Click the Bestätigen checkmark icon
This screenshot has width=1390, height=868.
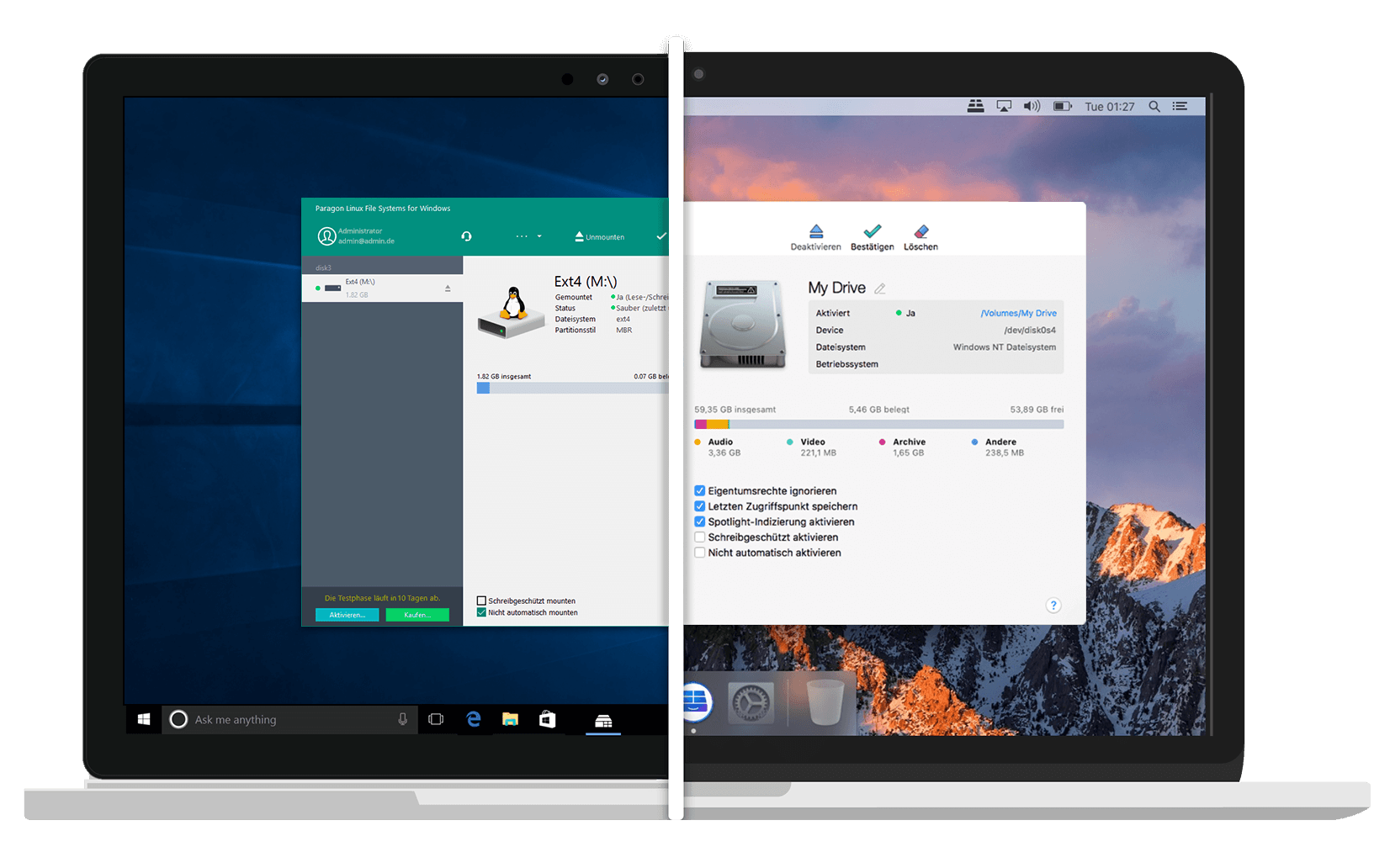tap(873, 231)
